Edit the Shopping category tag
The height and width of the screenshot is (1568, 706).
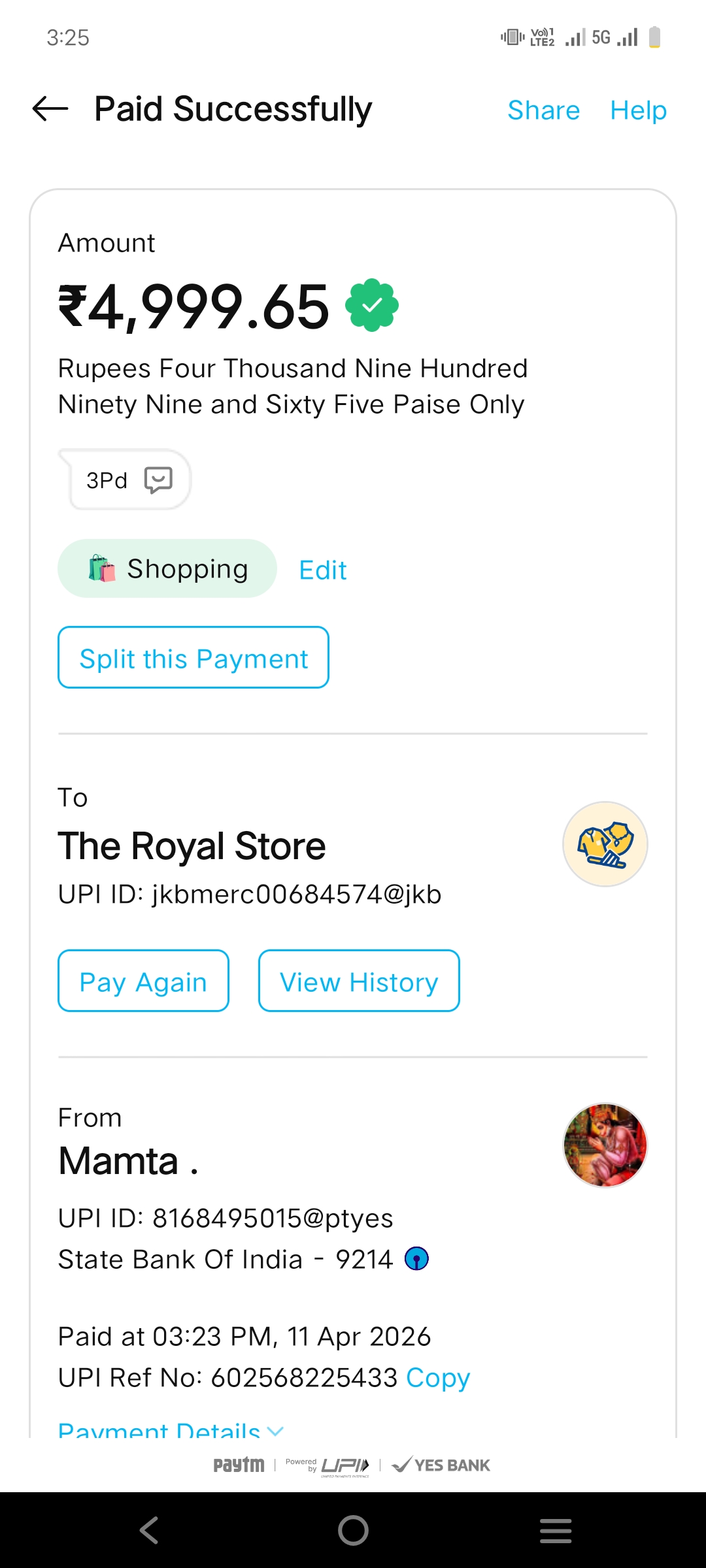coord(322,570)
